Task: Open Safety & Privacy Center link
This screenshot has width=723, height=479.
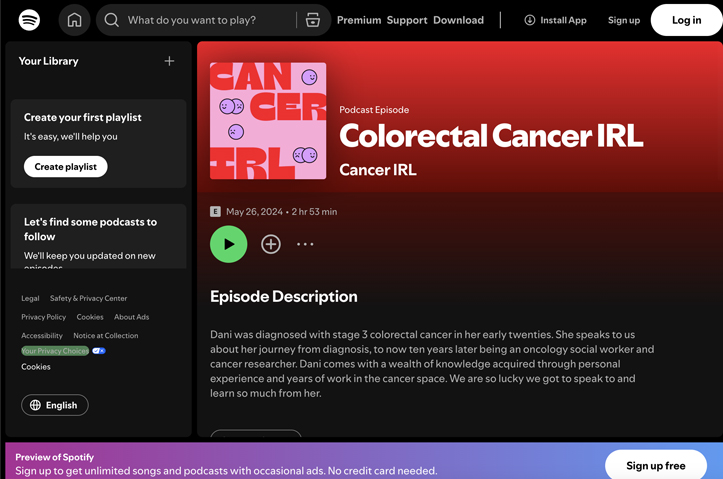Action: click(x=89, y=298)
